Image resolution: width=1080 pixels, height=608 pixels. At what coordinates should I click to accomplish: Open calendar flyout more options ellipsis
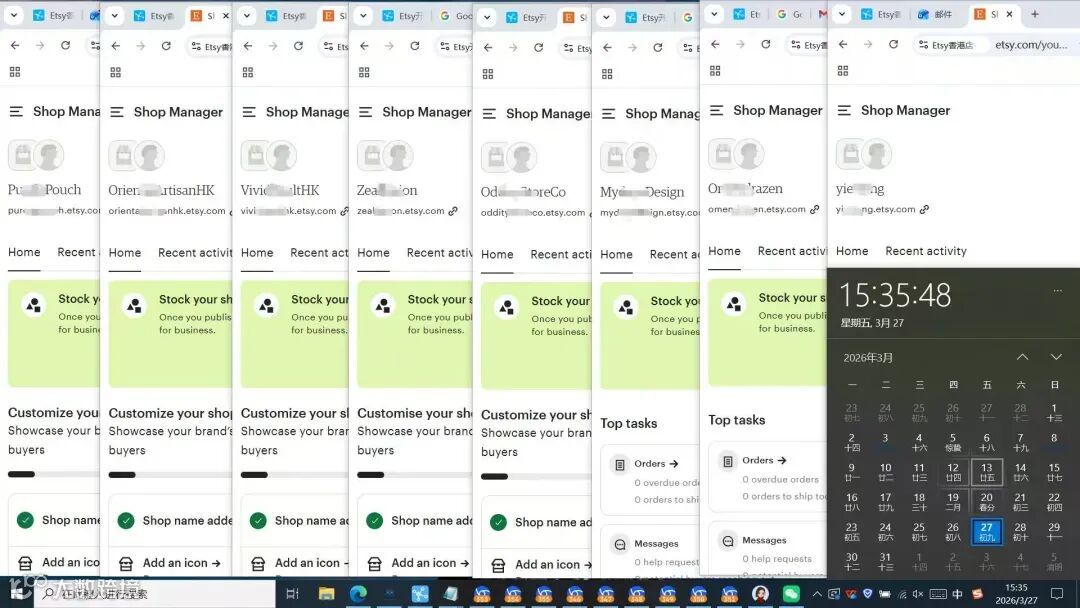point(1057,291)
